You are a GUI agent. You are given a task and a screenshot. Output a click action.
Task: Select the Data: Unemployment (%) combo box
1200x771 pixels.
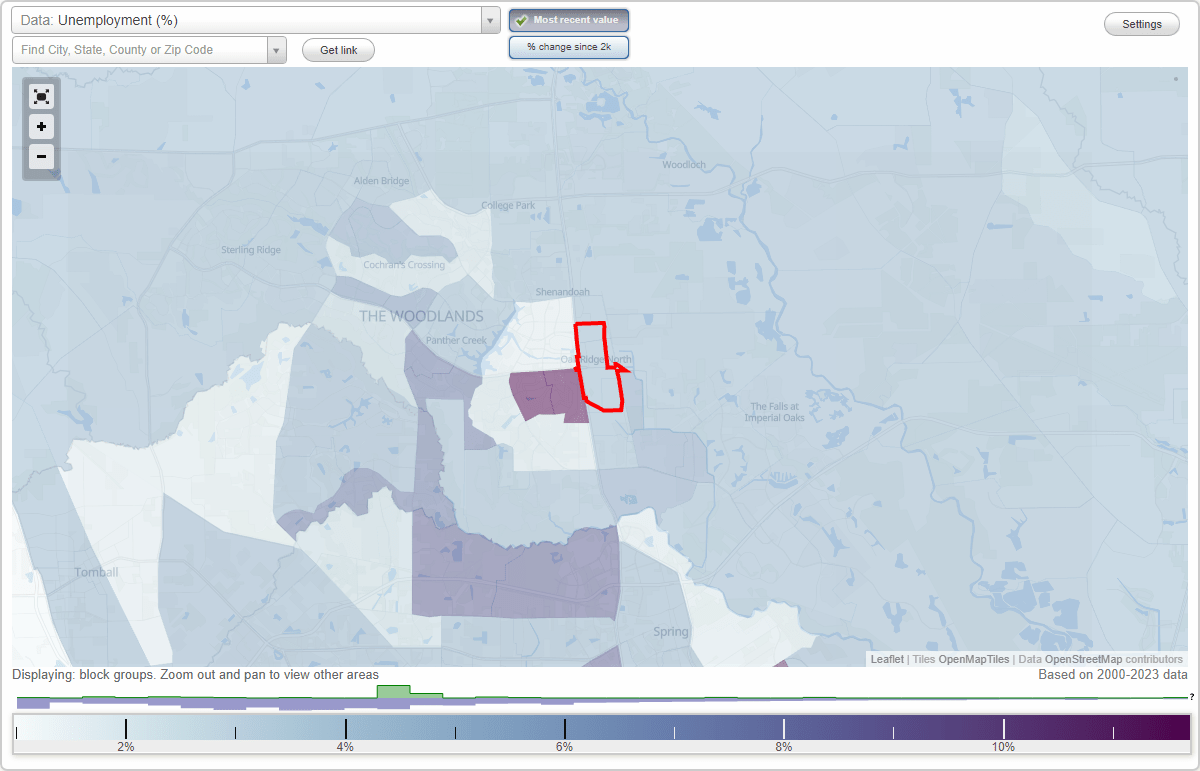256,20
